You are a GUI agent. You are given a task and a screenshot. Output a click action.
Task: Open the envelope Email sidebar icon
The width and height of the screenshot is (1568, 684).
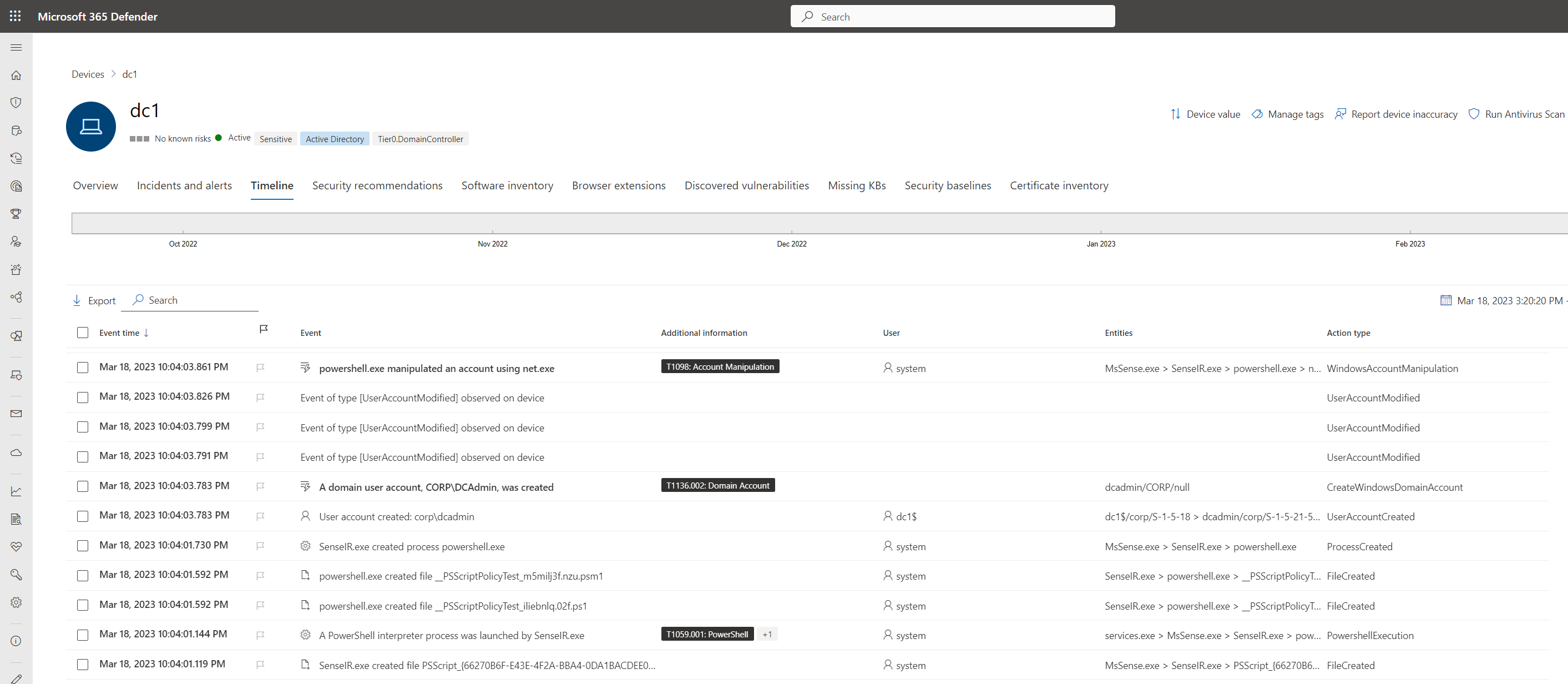[x=17, y=414]
